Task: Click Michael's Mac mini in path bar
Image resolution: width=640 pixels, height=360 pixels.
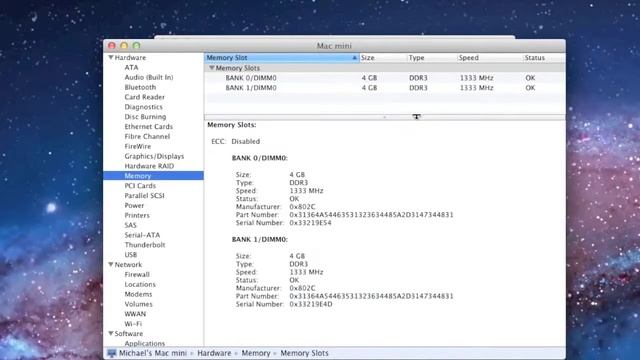Action: [x=153, y=353]
